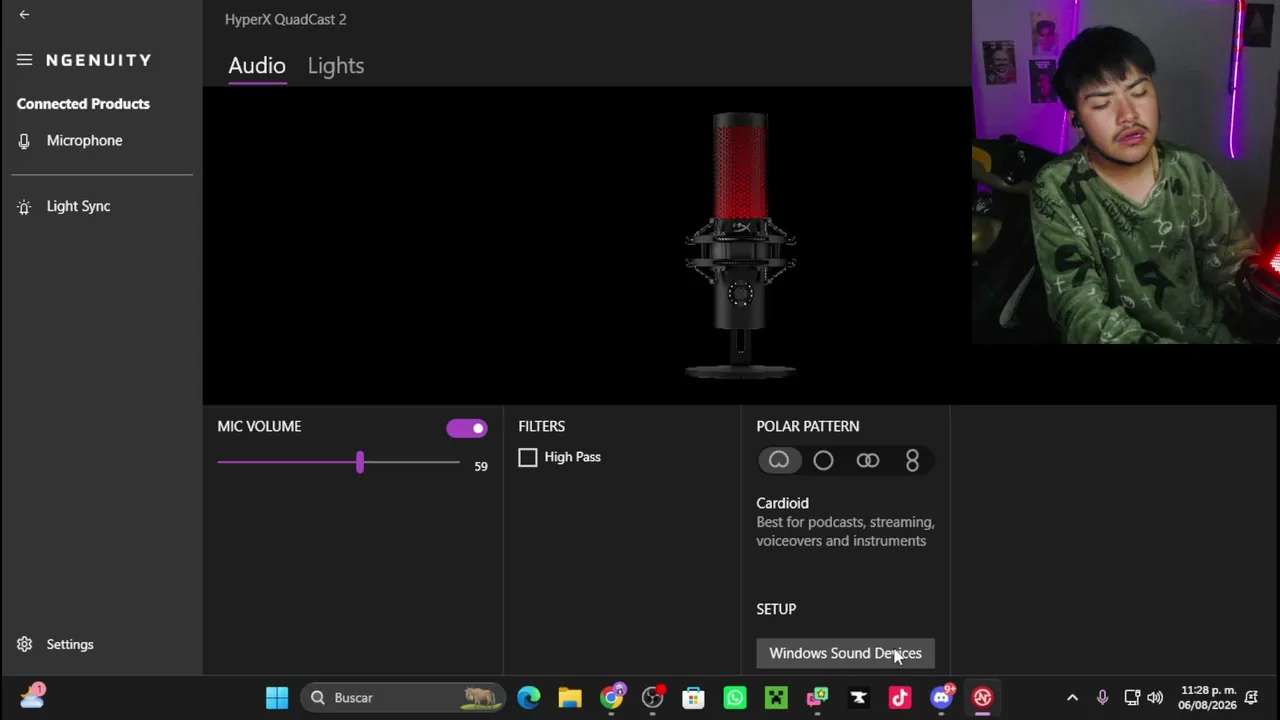Screen dimensions: 1280x720
Task: Switch to the Lights tab
Action: click(336, 66)
